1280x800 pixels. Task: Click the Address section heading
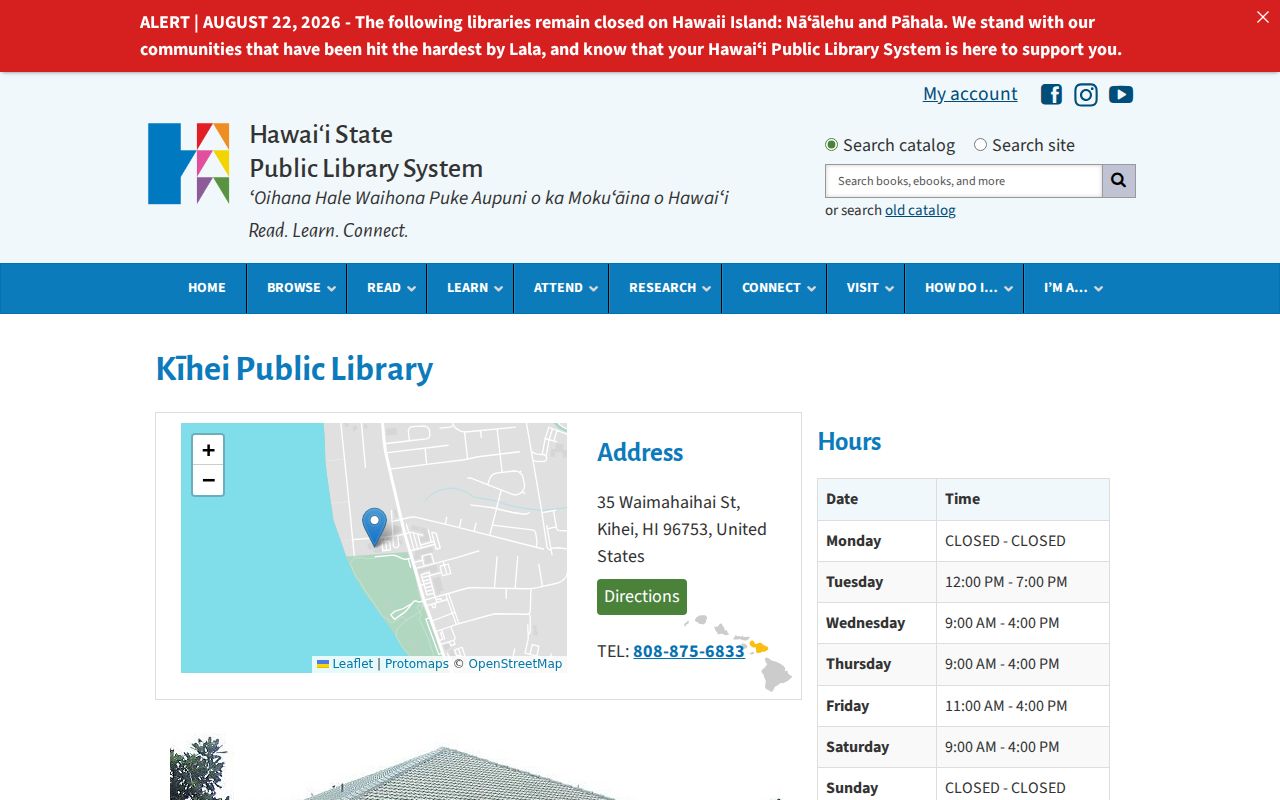pos(640,453)
